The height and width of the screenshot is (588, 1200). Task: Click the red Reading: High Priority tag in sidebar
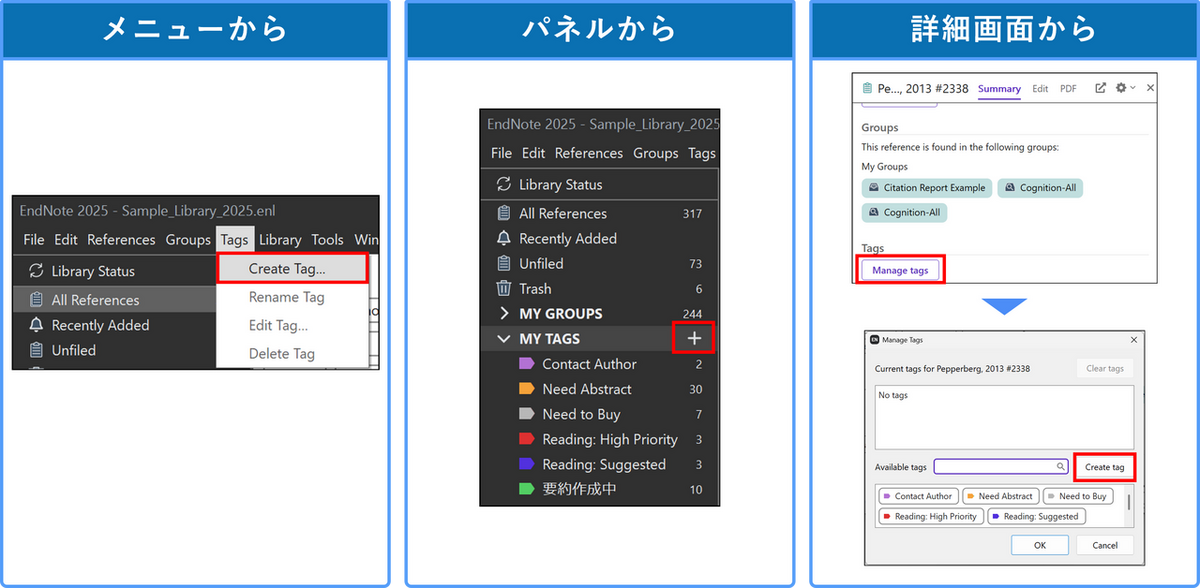[x=609, y=440]
